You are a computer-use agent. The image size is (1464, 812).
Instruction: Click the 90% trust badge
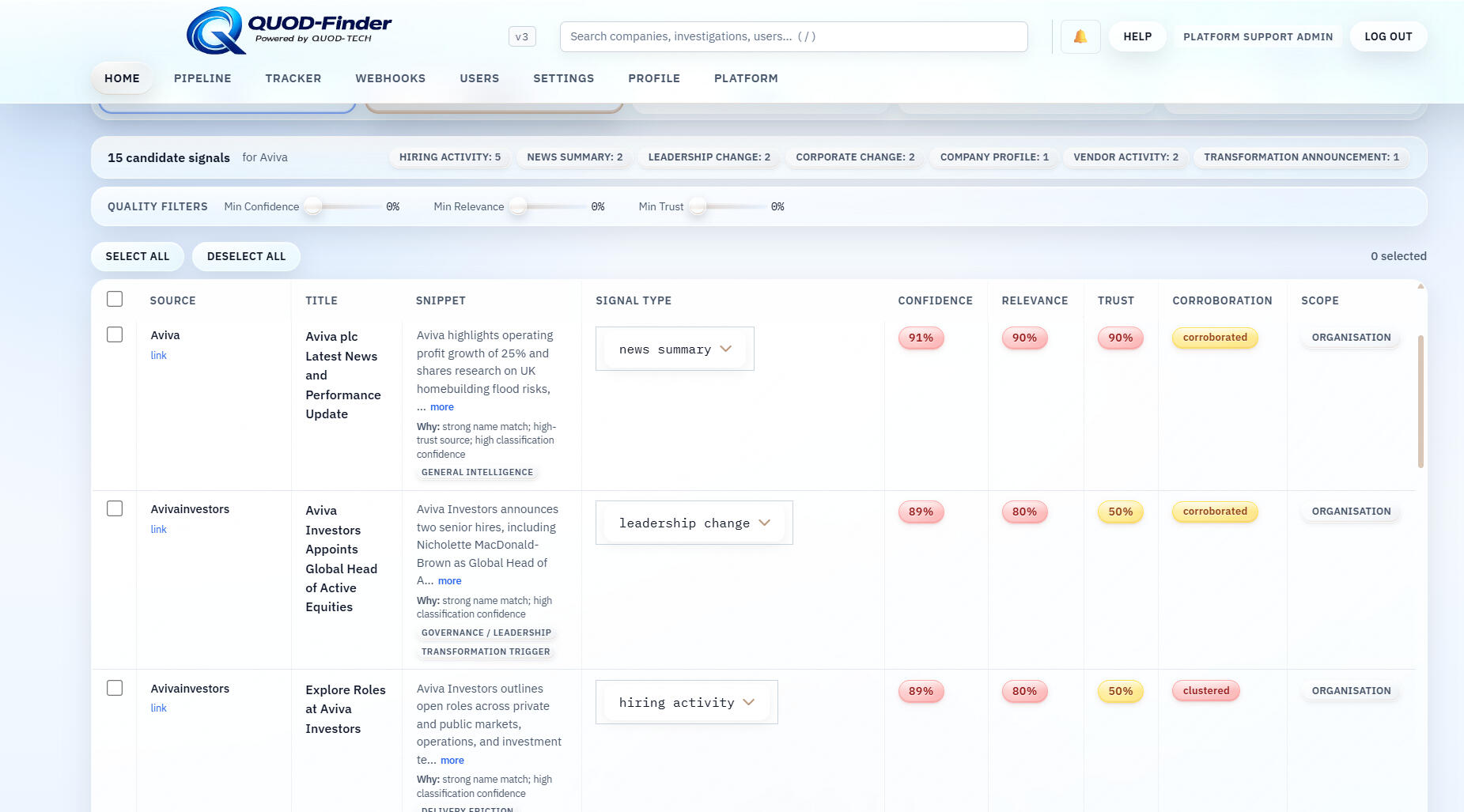click(1120, 338)
